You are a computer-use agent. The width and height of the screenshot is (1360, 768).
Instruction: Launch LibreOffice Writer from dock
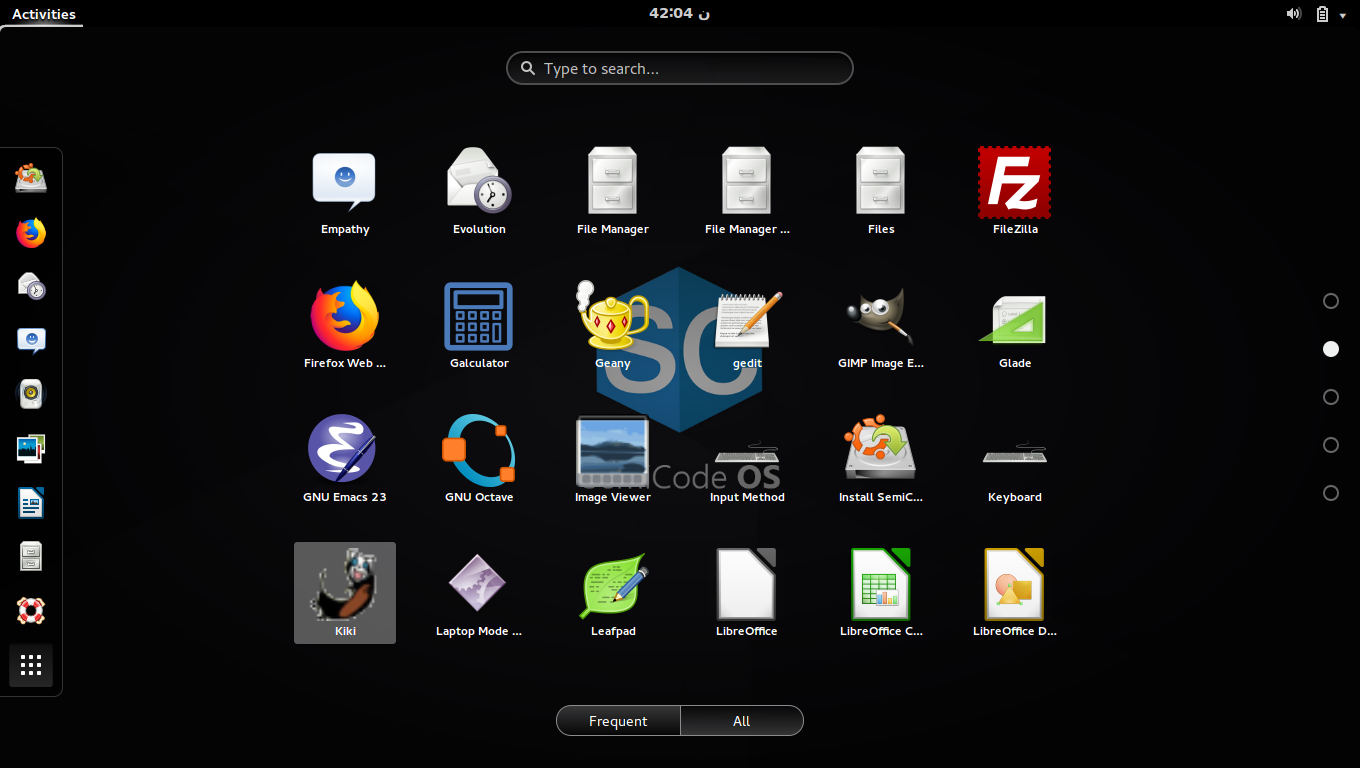tap(31, 503)
